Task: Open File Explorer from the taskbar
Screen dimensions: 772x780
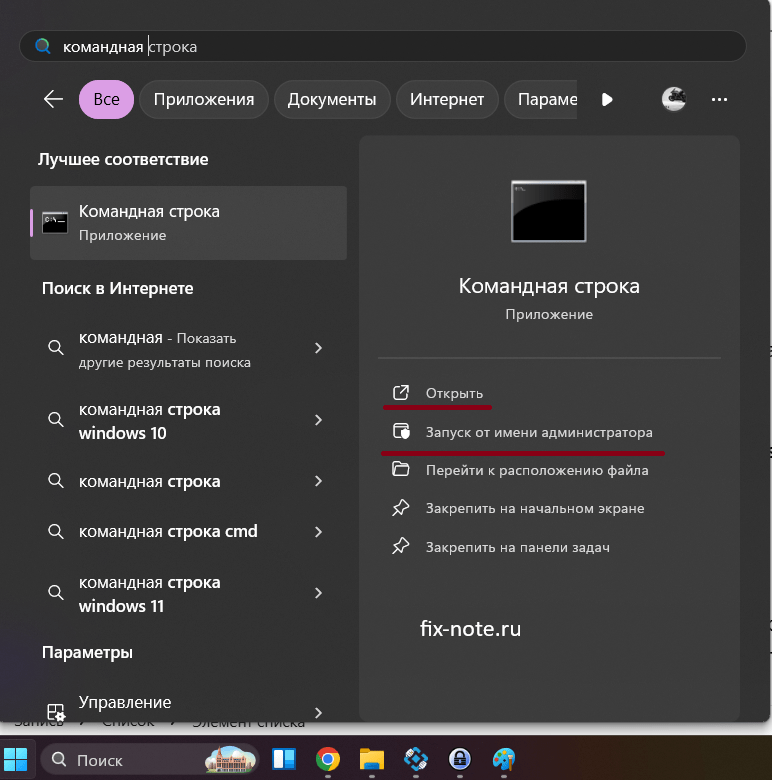Action: tap(372, 760)
